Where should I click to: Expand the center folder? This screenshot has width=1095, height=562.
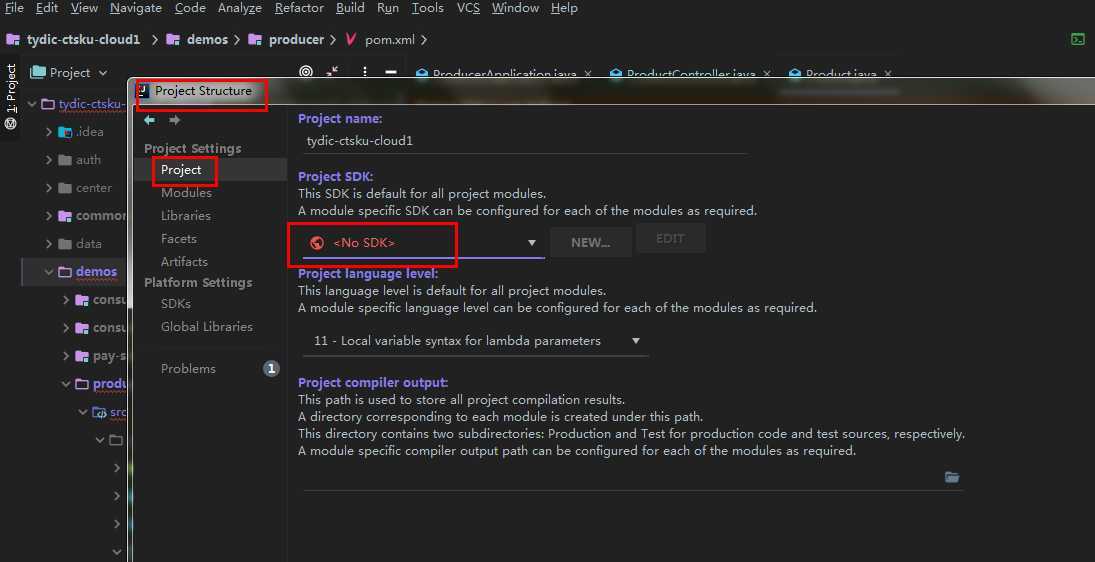pos(49,188)
